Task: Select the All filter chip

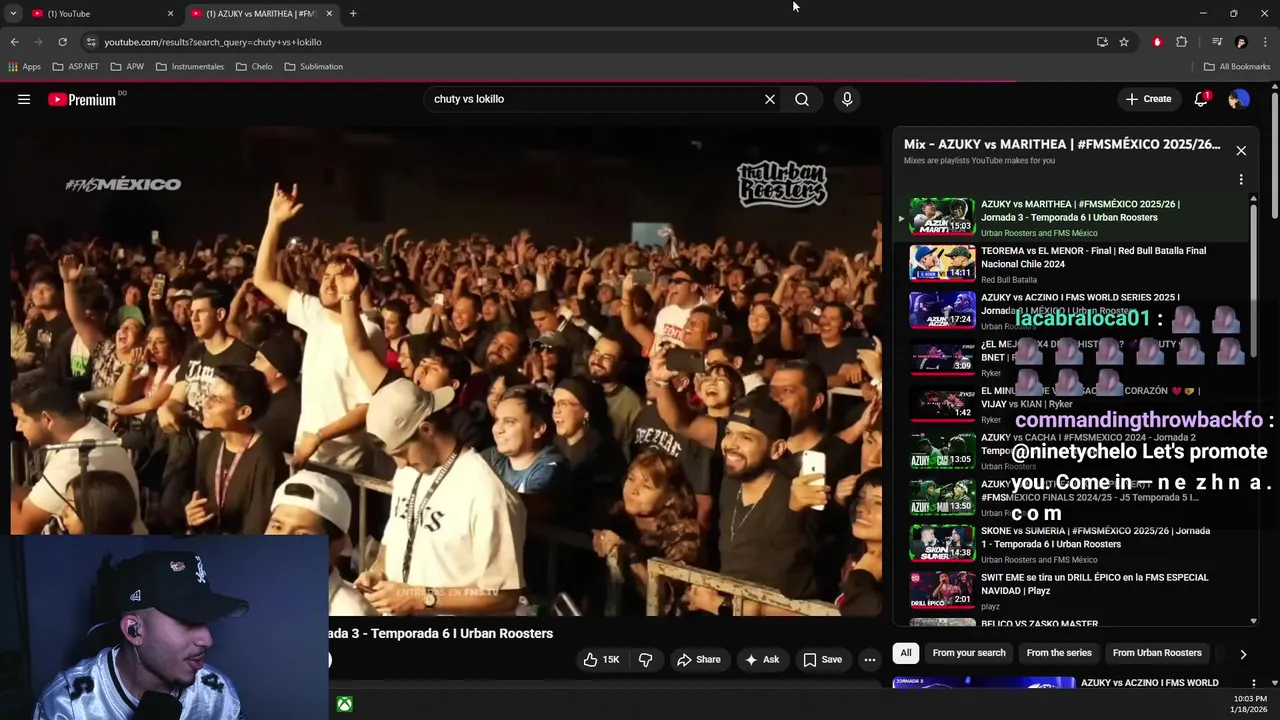Action: [x=906, y=653]
